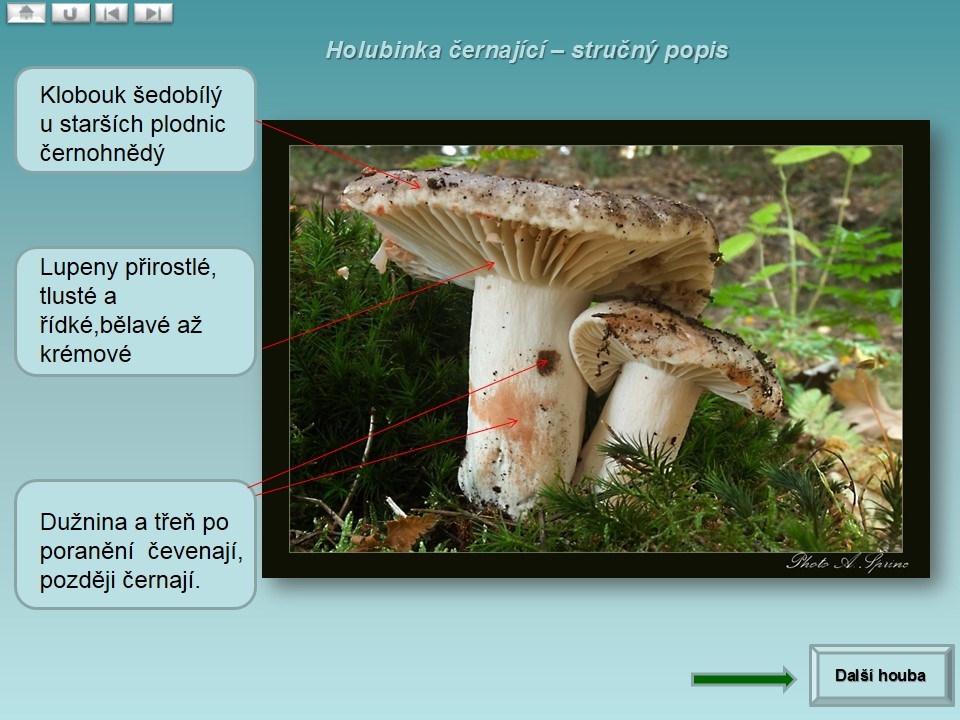Select the "Lupeny přirostlé" callout box

(x=135, y=311)
